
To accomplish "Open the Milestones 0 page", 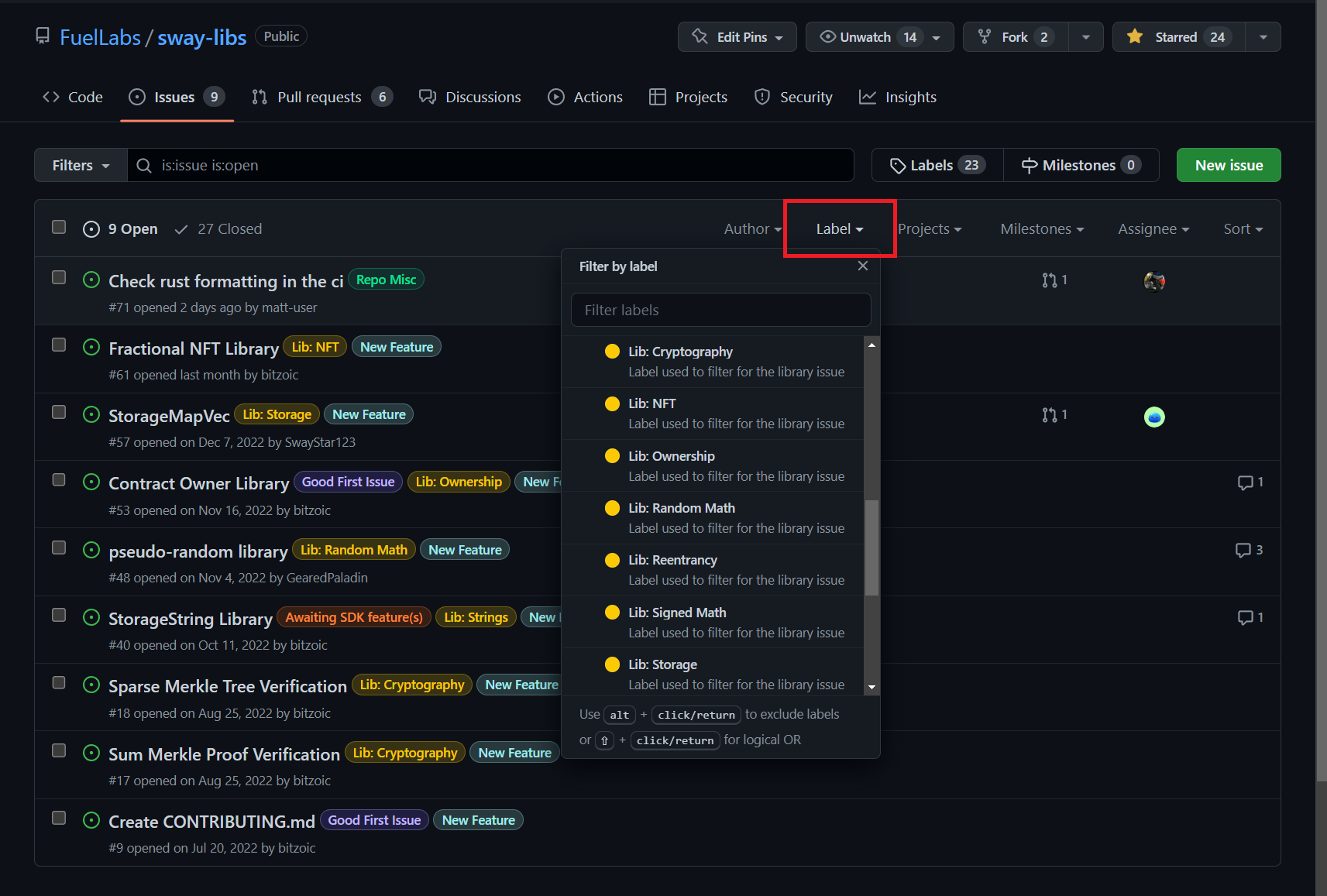I will 1081,165.
